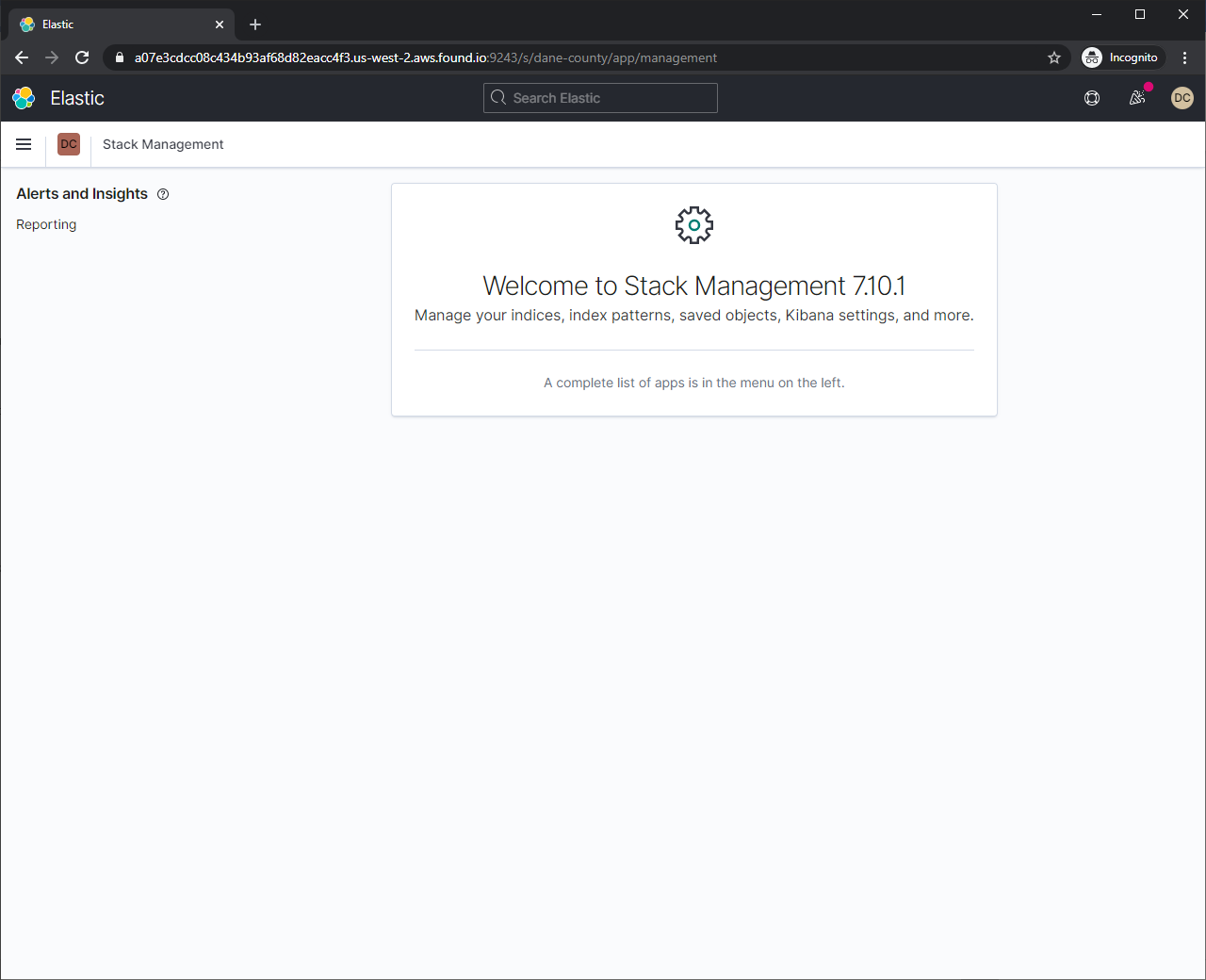Minimize the browser window
This screenshot has width=1206, height=980.
[x=1097, y=14]
